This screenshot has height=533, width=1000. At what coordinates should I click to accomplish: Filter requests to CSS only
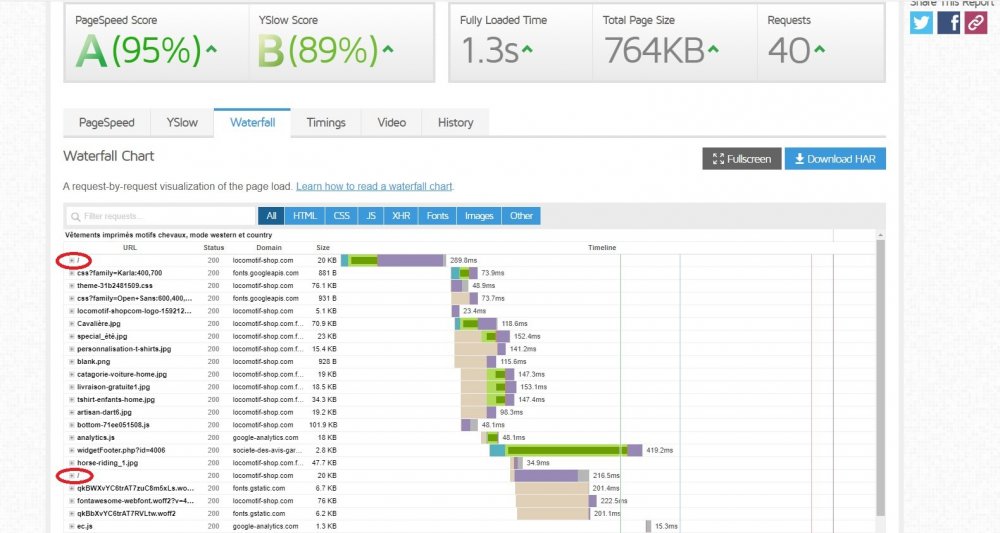coord(341,215)
